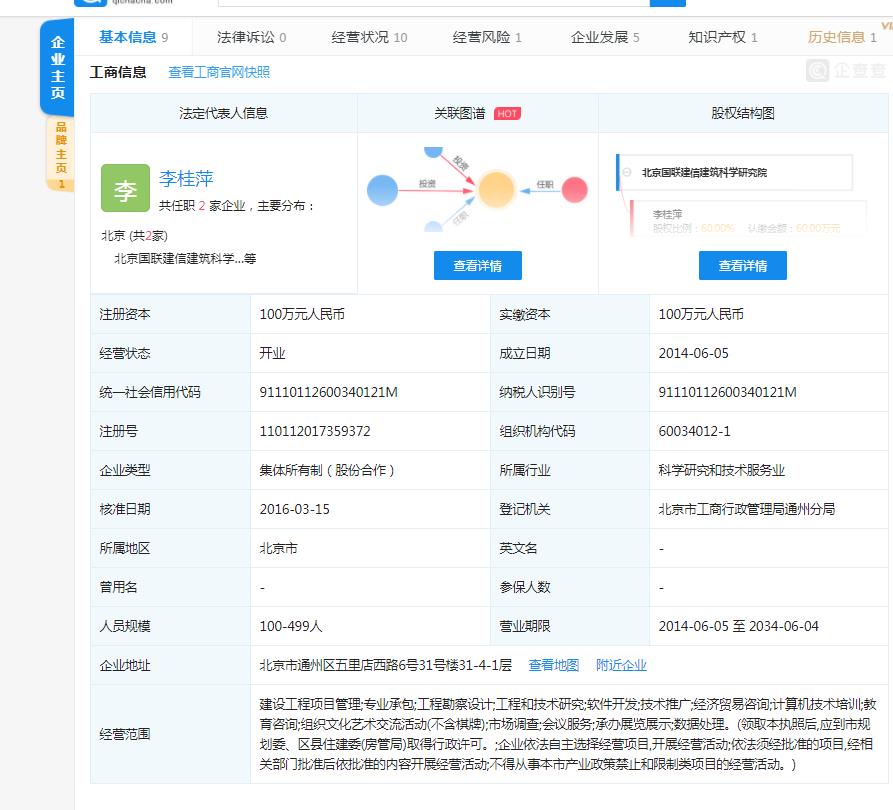Click the 核准日期 value 2016-03-15
Screen dimensions: 893x810
tap(294, 509)
